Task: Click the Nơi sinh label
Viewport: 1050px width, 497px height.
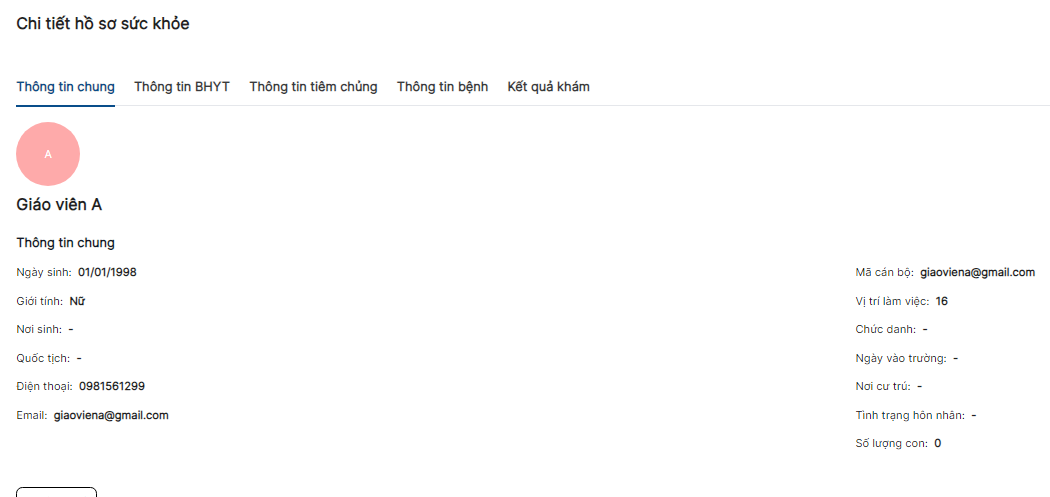Action: 40,330
